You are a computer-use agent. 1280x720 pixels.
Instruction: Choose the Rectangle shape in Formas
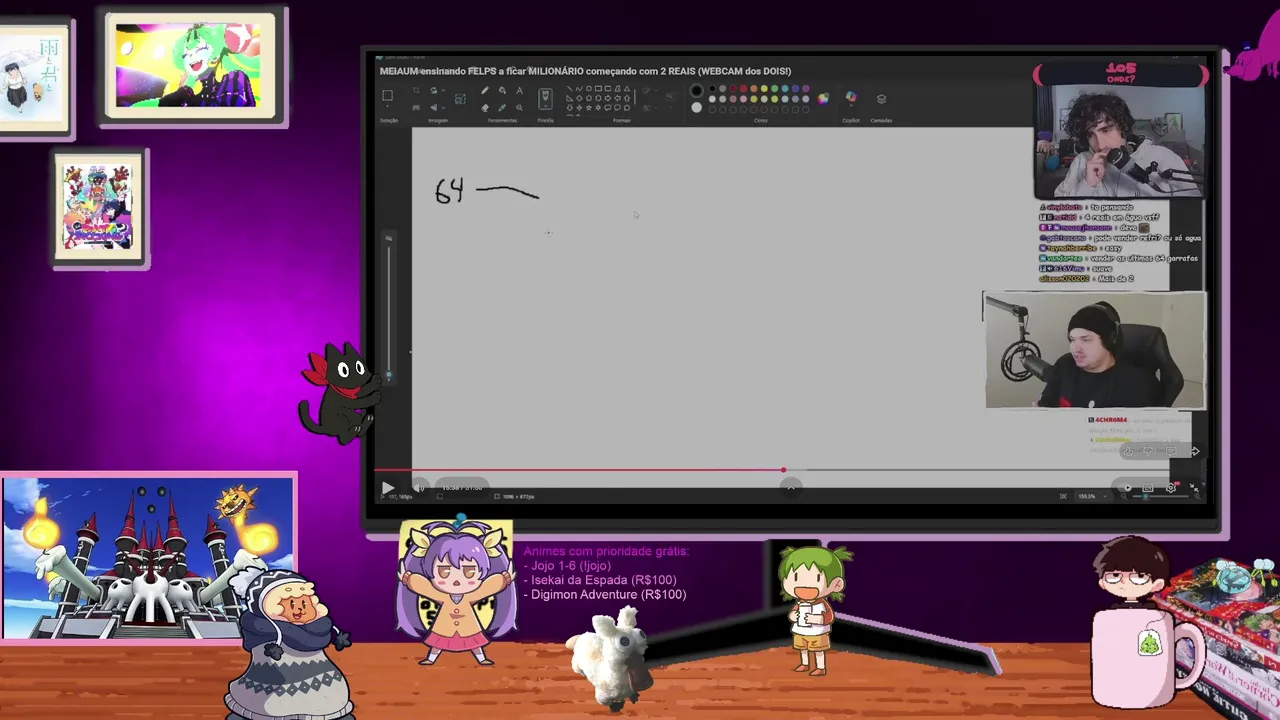[598, 88]
